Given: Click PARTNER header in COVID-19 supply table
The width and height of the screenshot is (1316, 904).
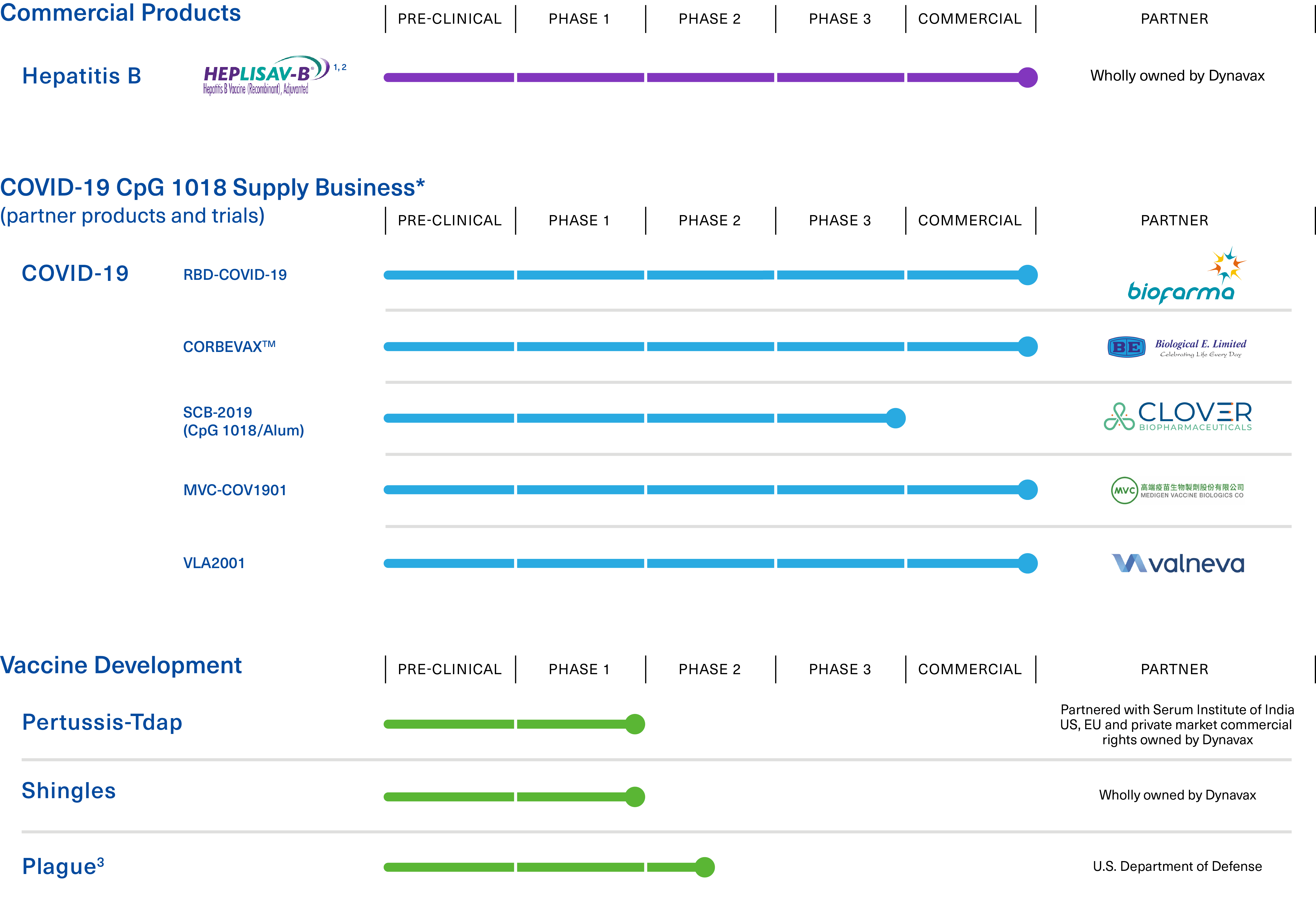Looking at the screenshot, I should click(1174, 221).
